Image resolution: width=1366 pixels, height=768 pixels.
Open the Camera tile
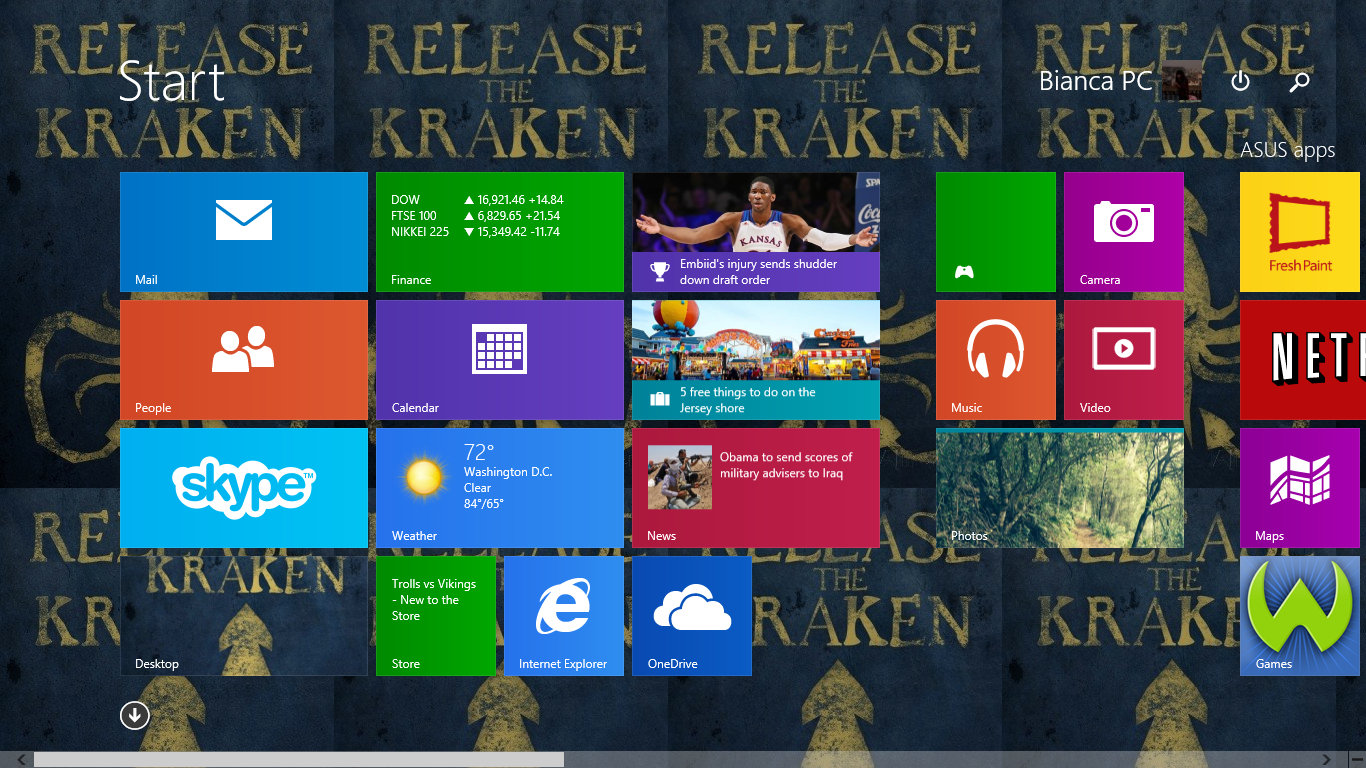[x=1124, y=232]
